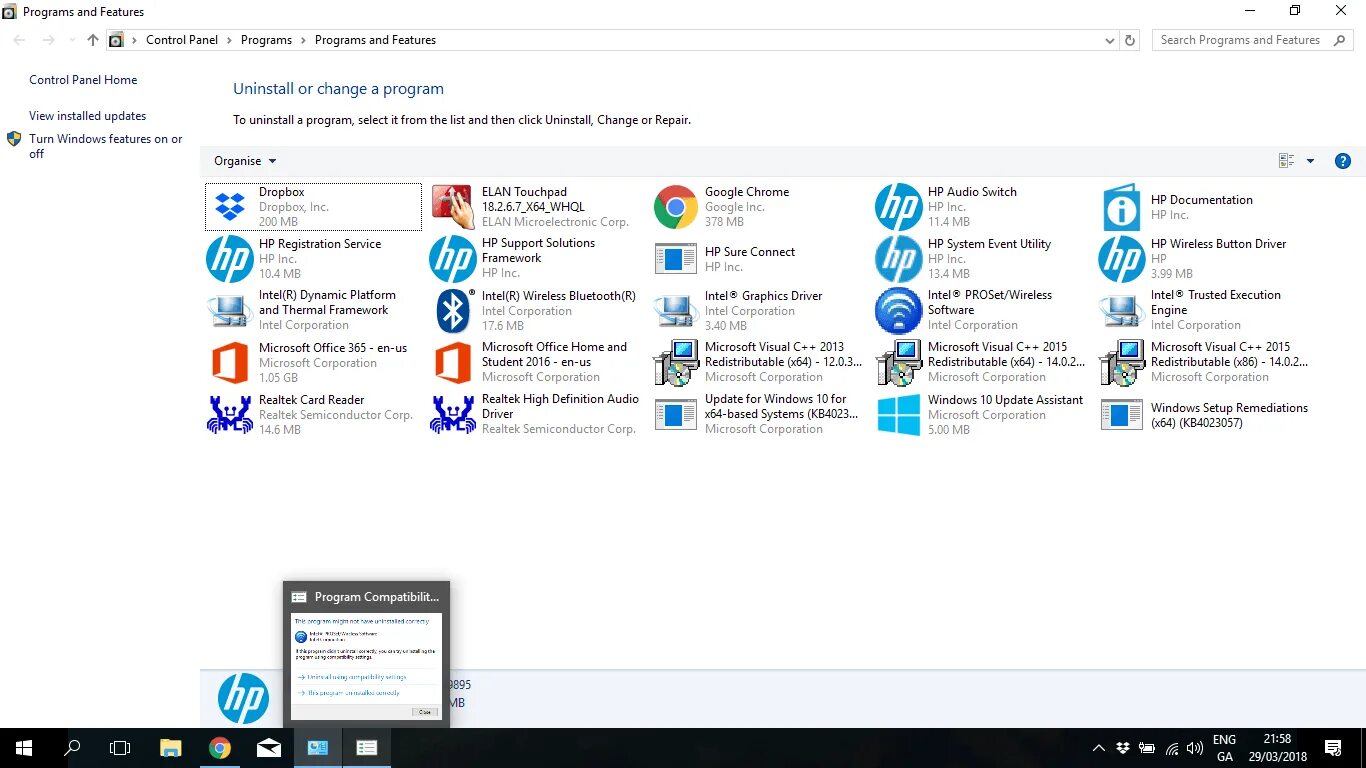Select the Dropbox program icon
This screenshot has width=1366, height=768.
click(230, 207)
